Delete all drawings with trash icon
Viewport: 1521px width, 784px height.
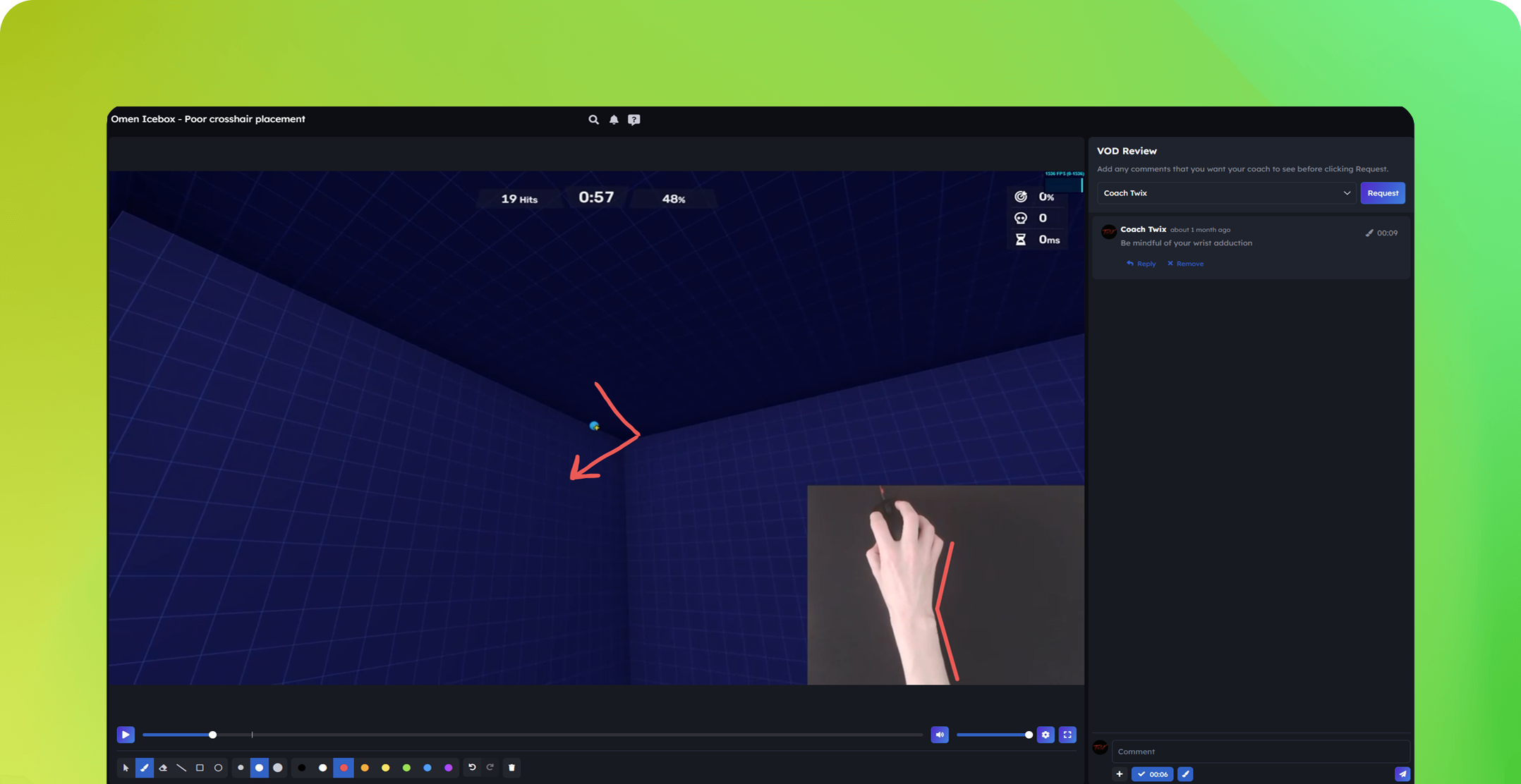tap(512, 768)
